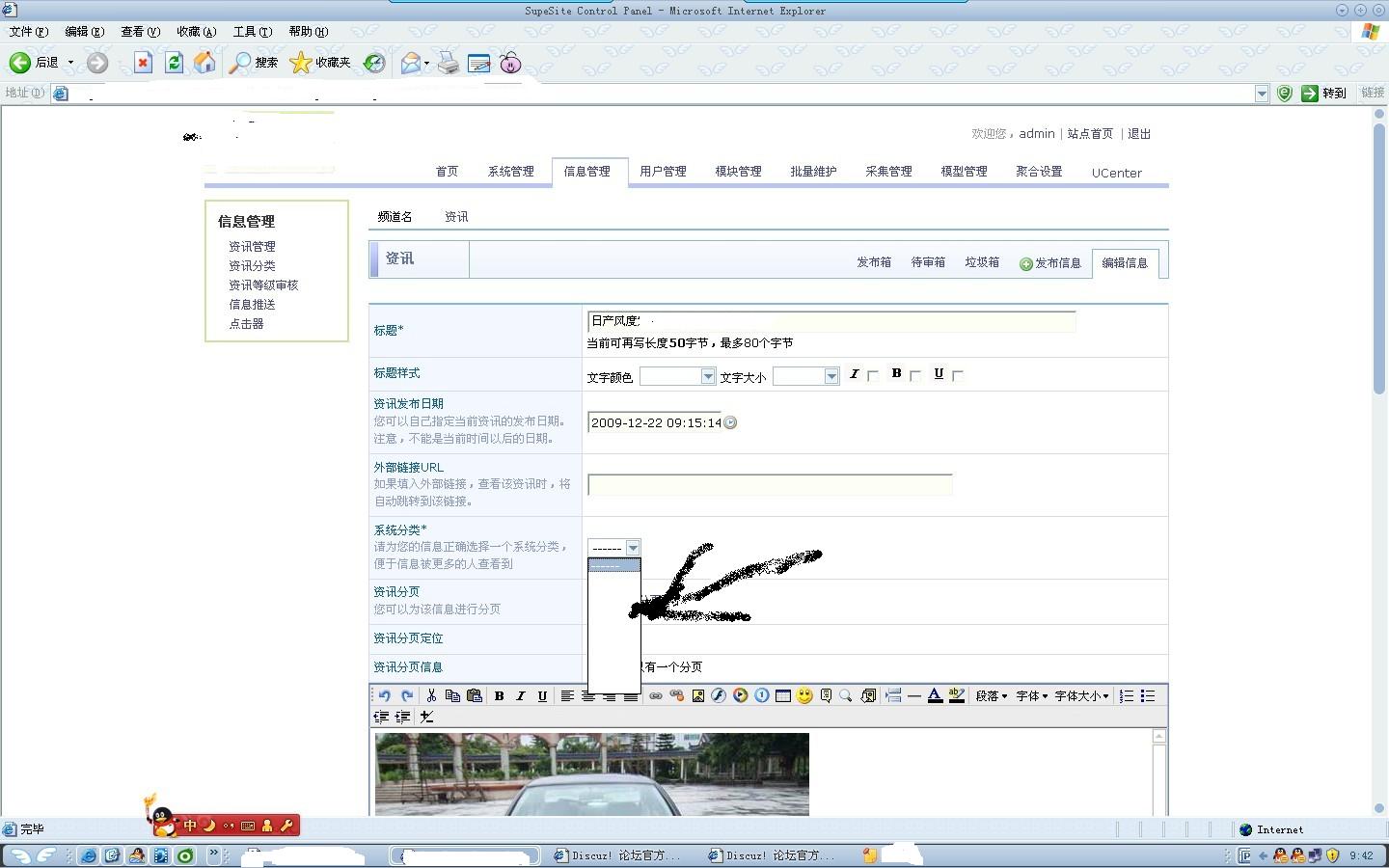
Task: Click the 资讯发布日期 date field
Action: (x=655, y=422)
